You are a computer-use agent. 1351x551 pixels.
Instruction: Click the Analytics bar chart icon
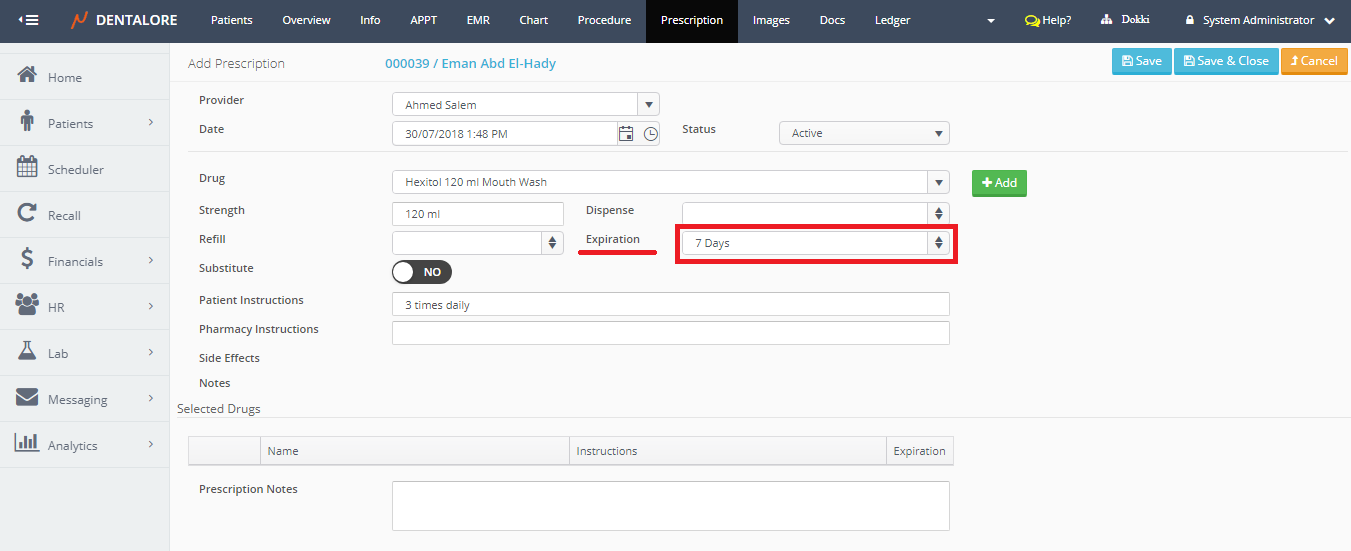click(28, 444)
